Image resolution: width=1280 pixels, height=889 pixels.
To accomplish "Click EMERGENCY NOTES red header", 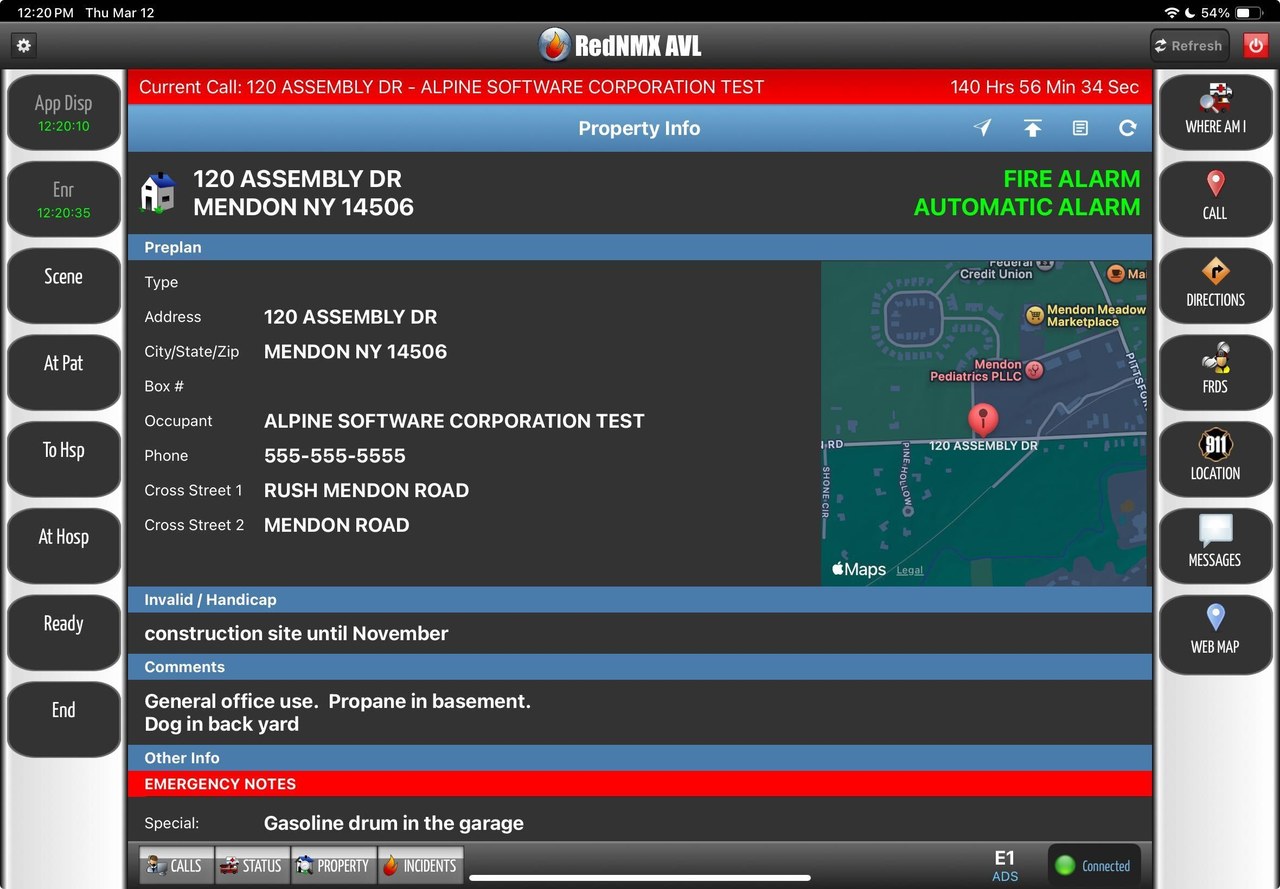I will (640, 784).
